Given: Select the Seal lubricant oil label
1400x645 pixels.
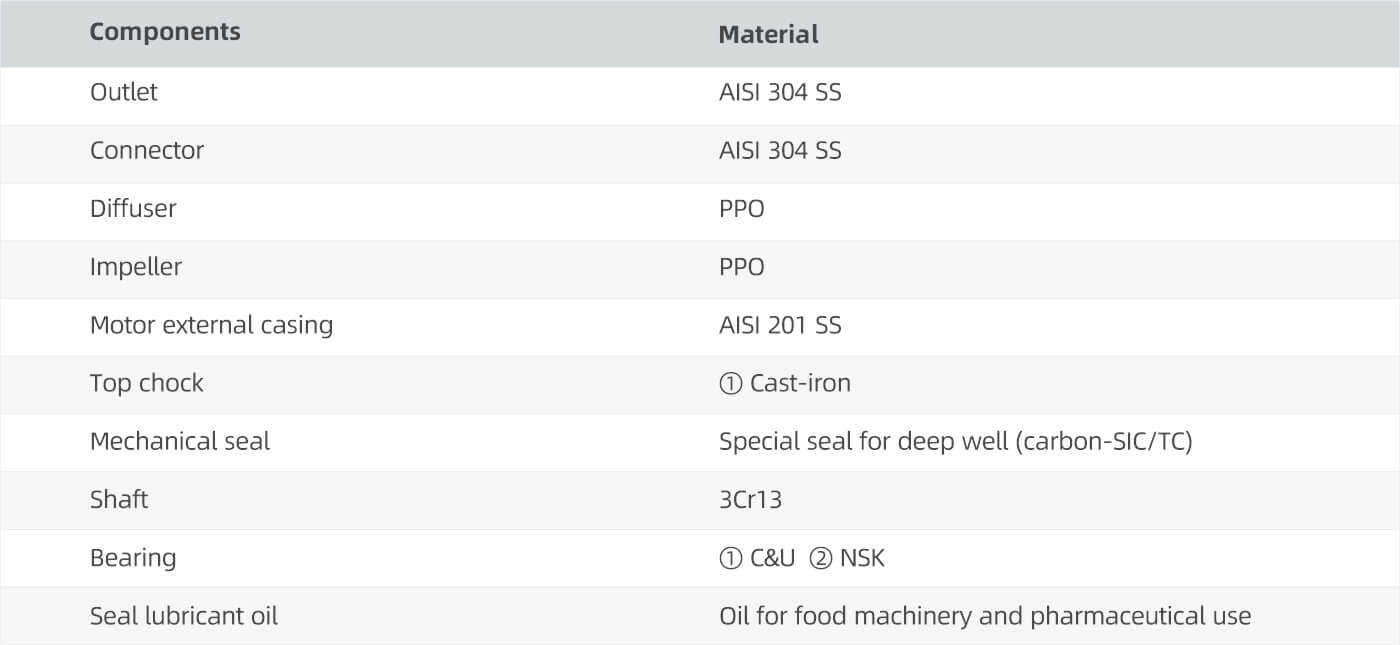Looking at the screenshot, I should (x=184, y=616).
